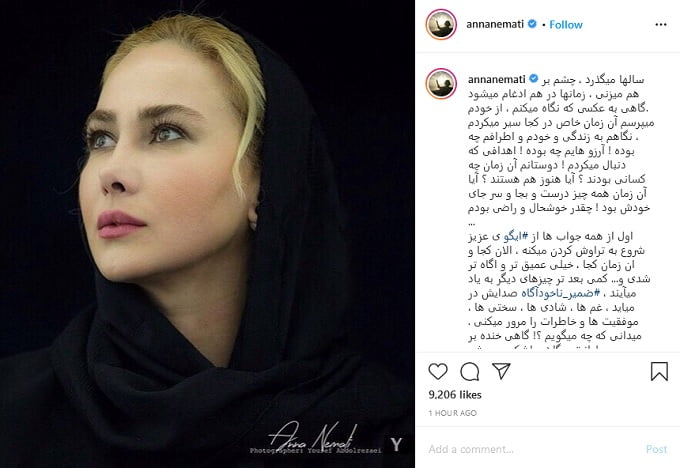The width and height of the screenshot is (680, 468).
Task: Open the 1 HOUR AGO timestamp link
Action: tap(453, 413)
